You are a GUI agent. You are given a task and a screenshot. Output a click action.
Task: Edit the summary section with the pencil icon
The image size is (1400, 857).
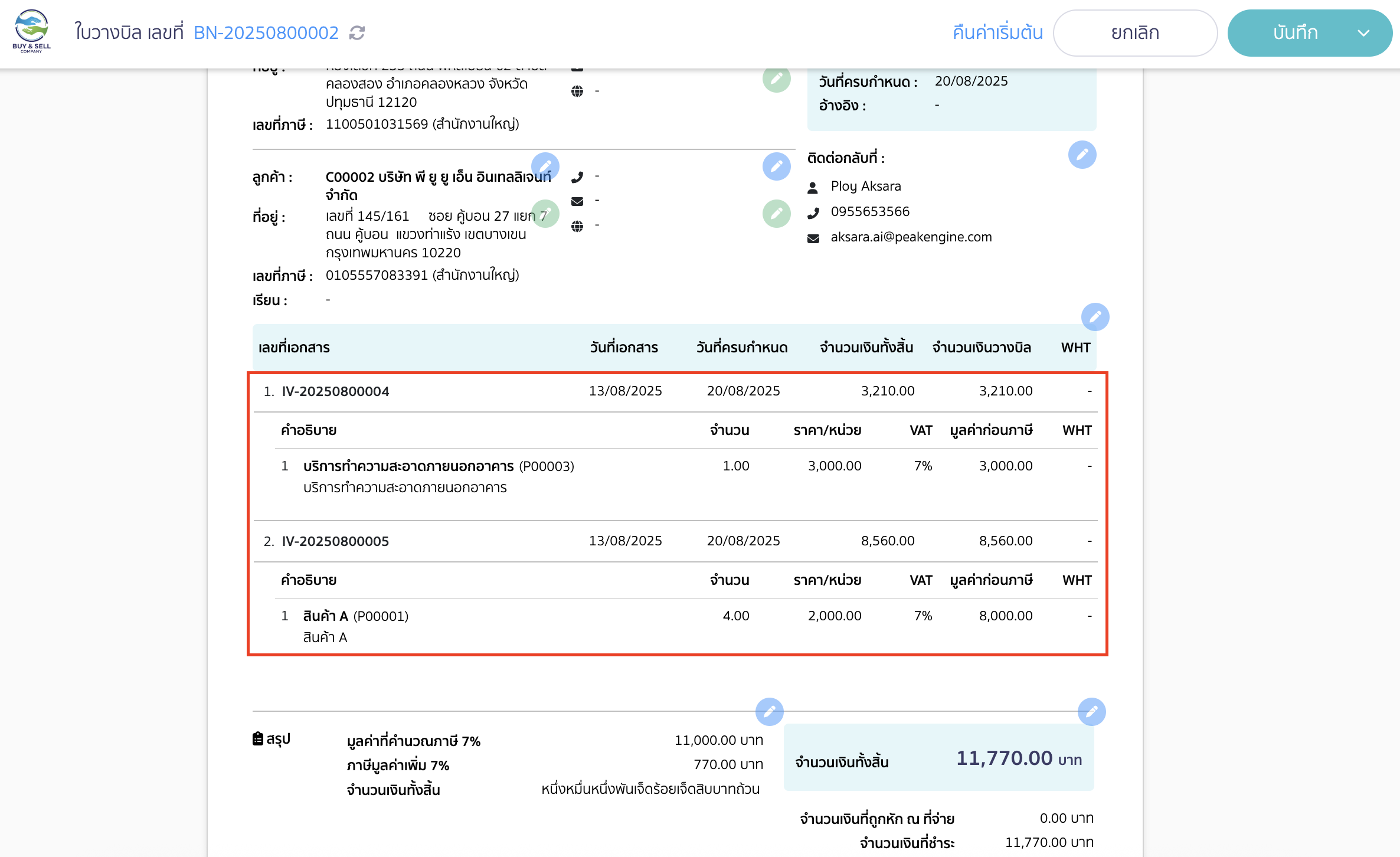770,712
